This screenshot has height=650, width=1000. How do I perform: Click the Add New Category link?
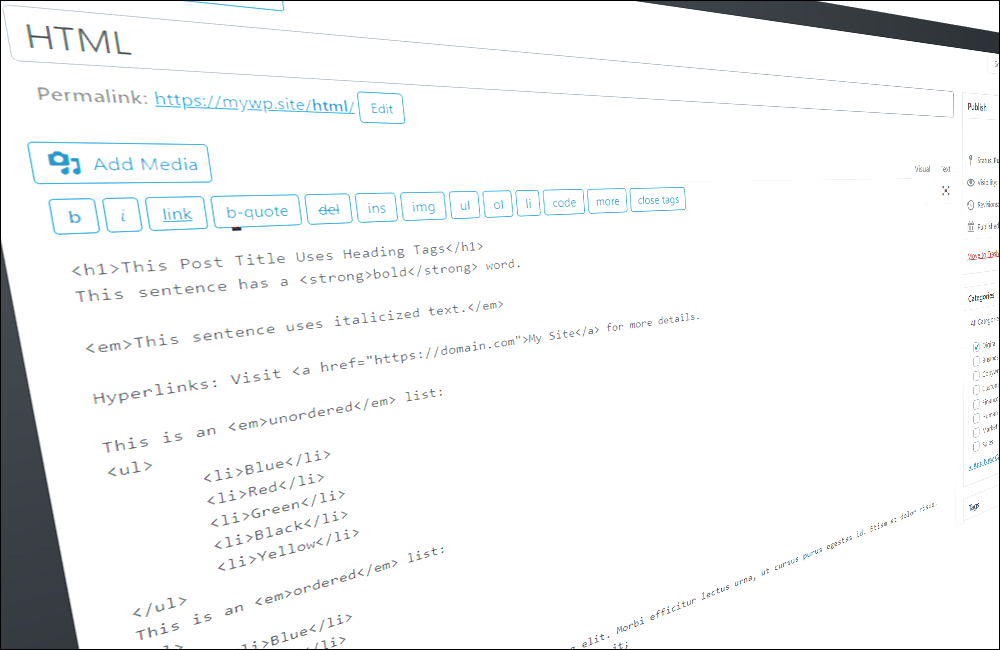point(983,462)
